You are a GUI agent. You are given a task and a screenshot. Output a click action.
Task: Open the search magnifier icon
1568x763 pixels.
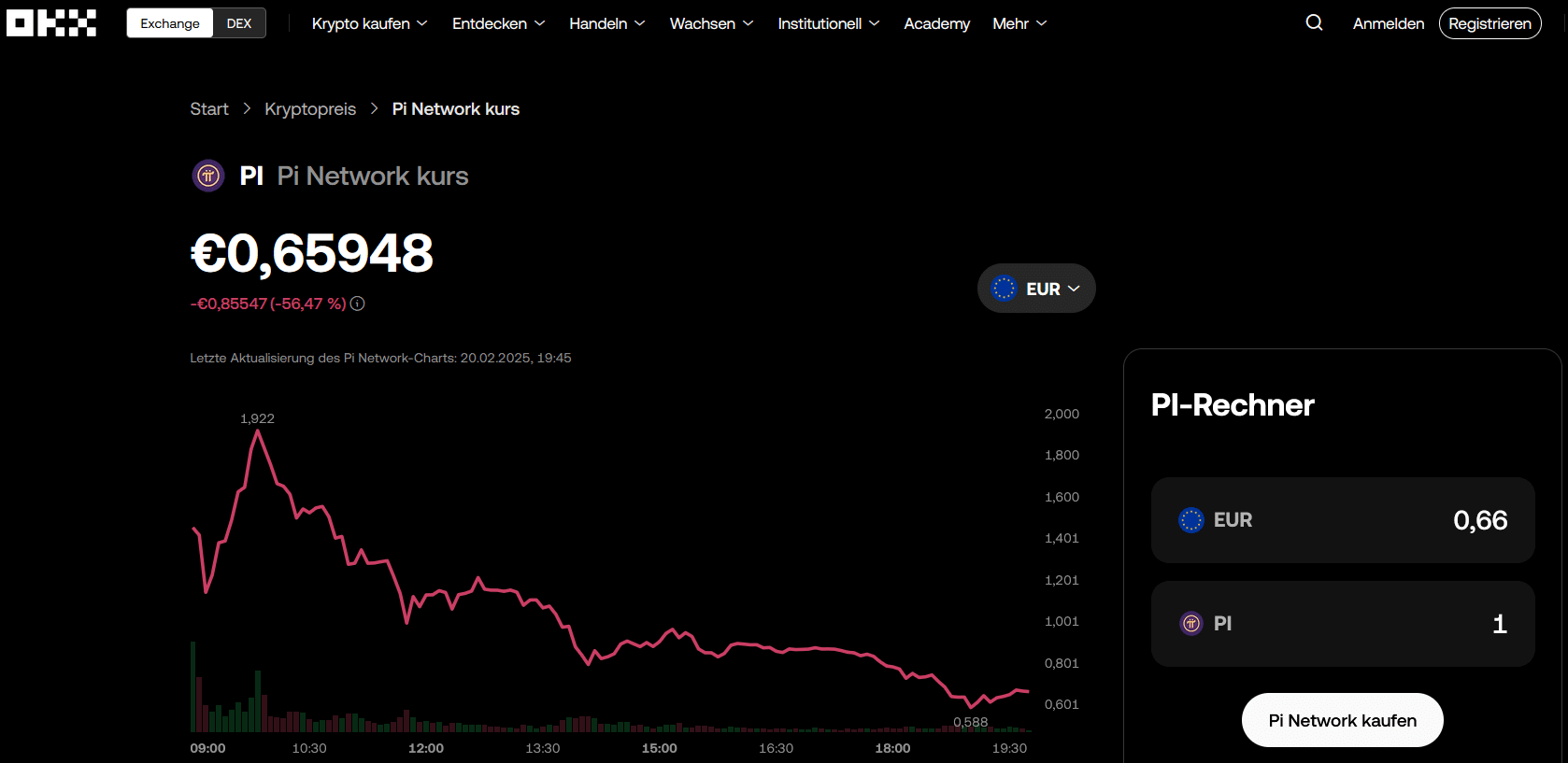(x=1314, y=22)
